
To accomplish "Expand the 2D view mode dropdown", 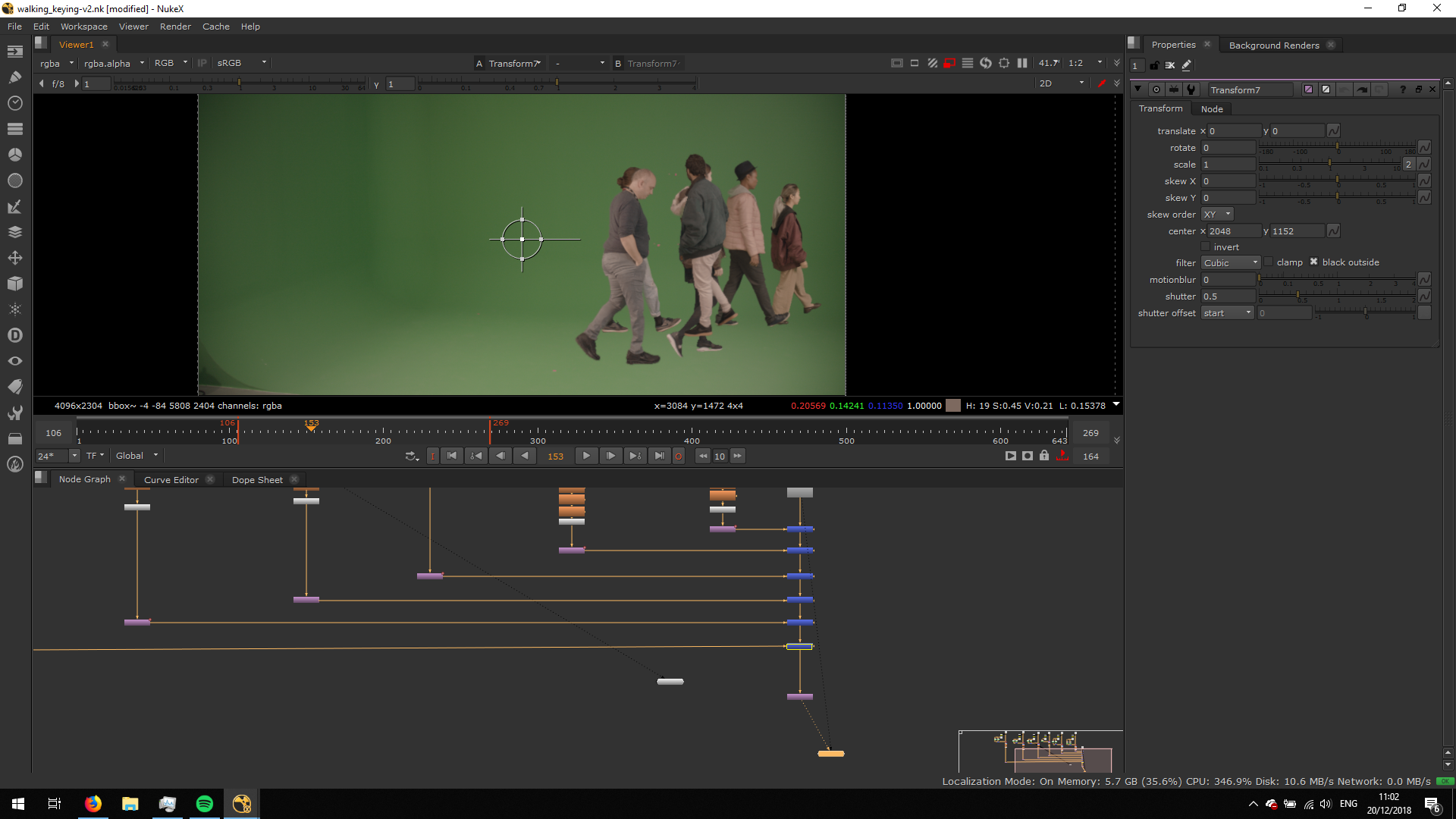I will [1061, 83].
